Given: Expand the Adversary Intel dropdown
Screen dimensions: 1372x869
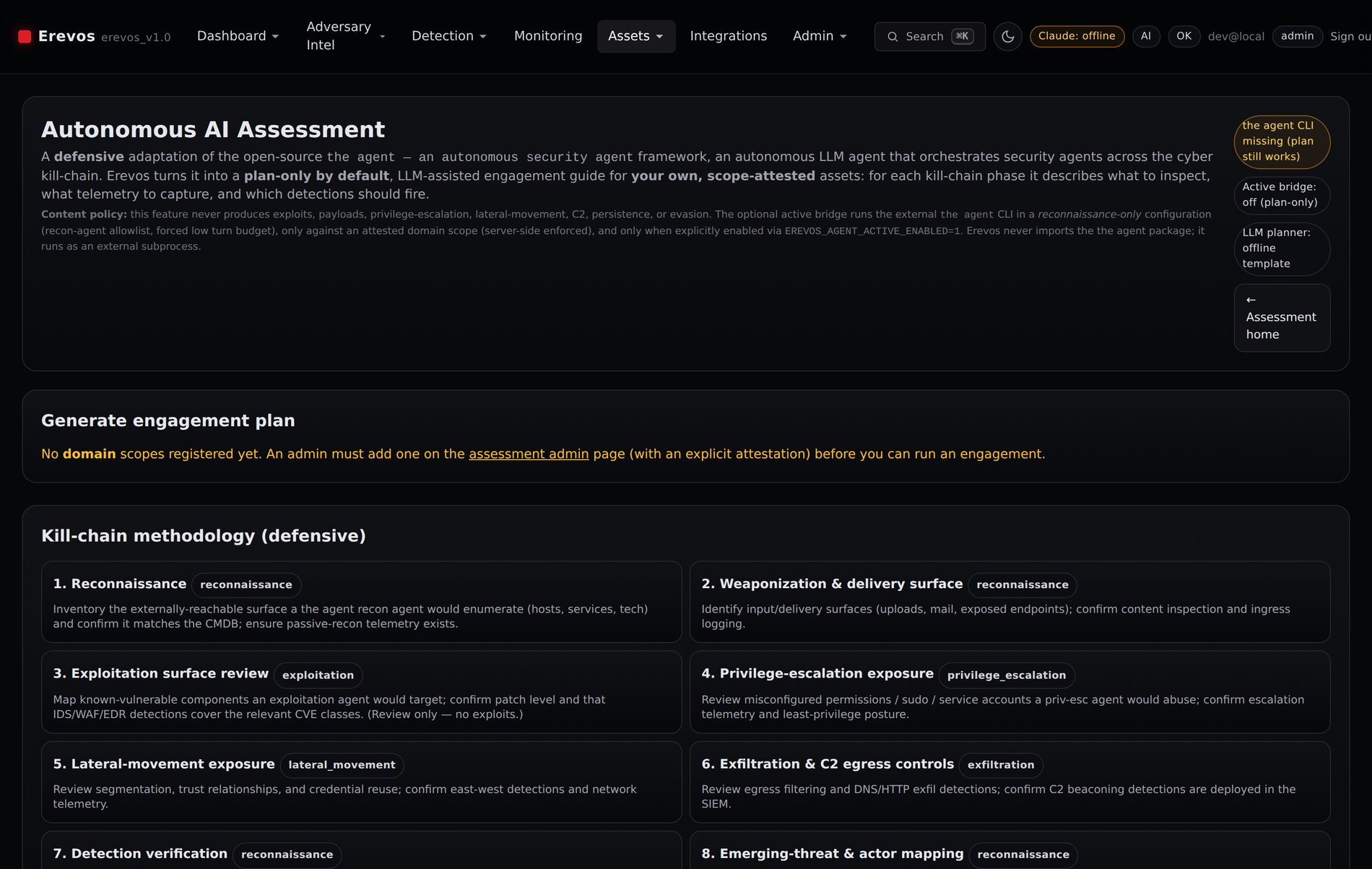Looking at the screenshot, I should click(x=346, y=36).
